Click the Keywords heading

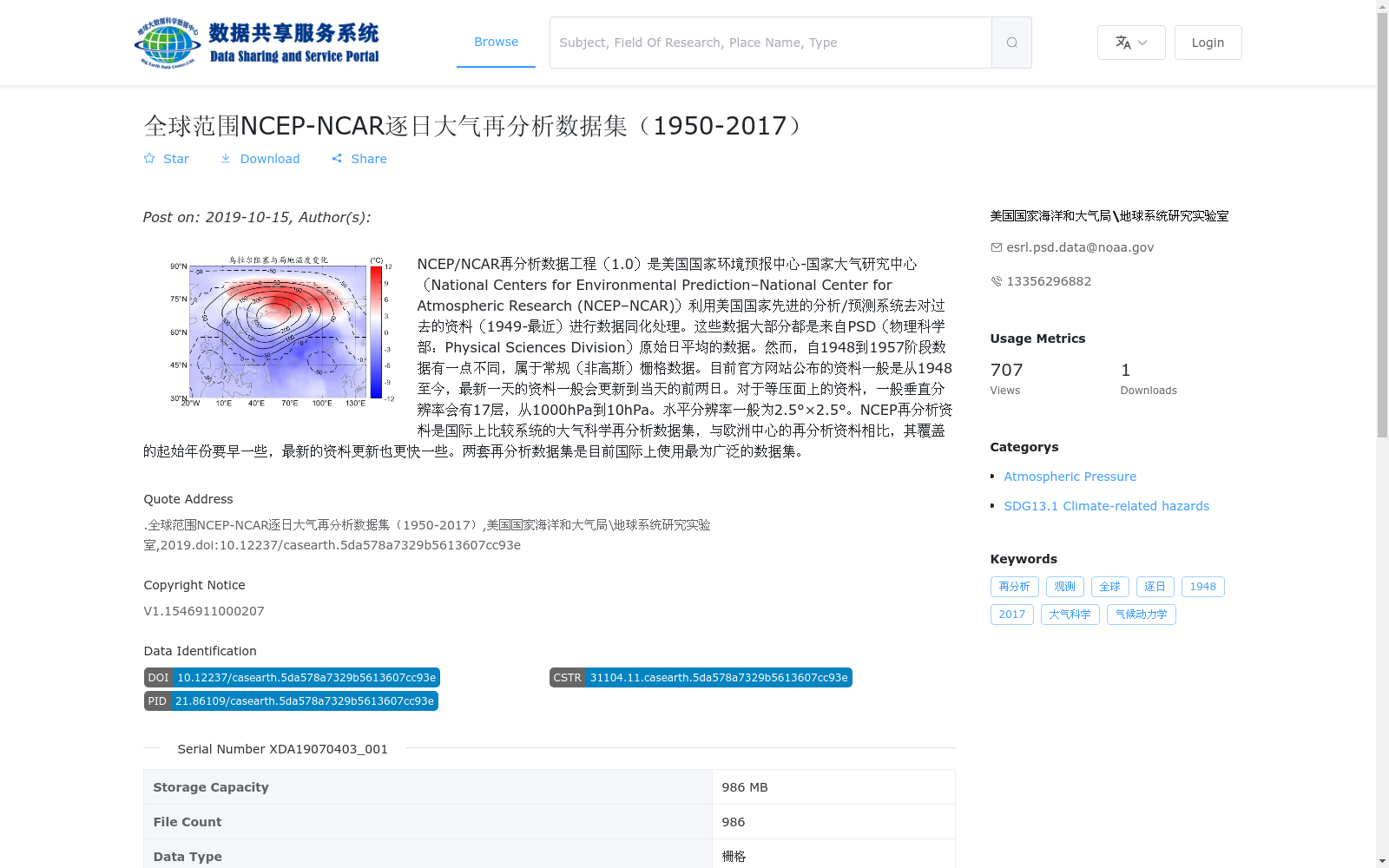(1024, 559)
